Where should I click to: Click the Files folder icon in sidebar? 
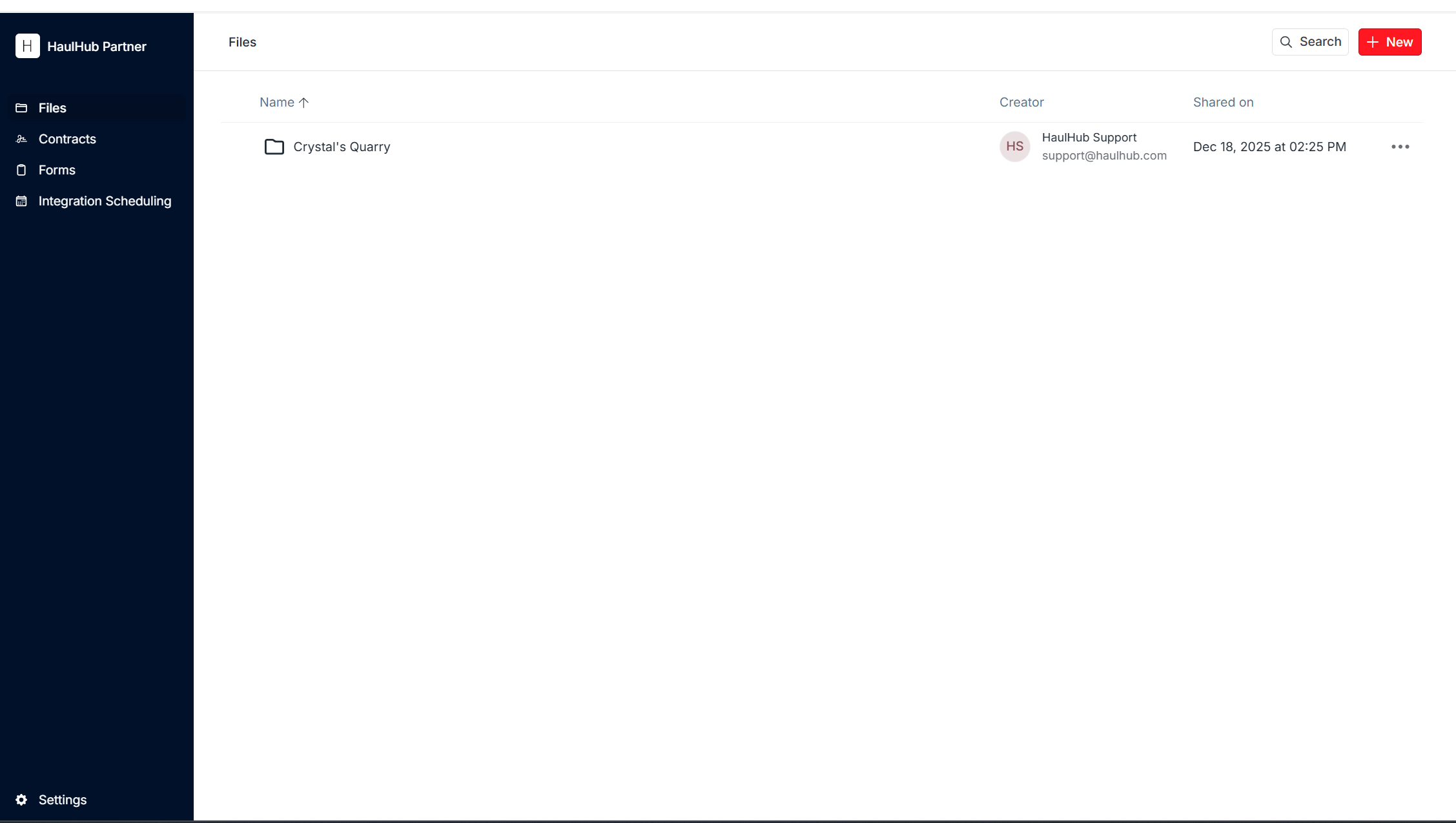click(21, 108)
